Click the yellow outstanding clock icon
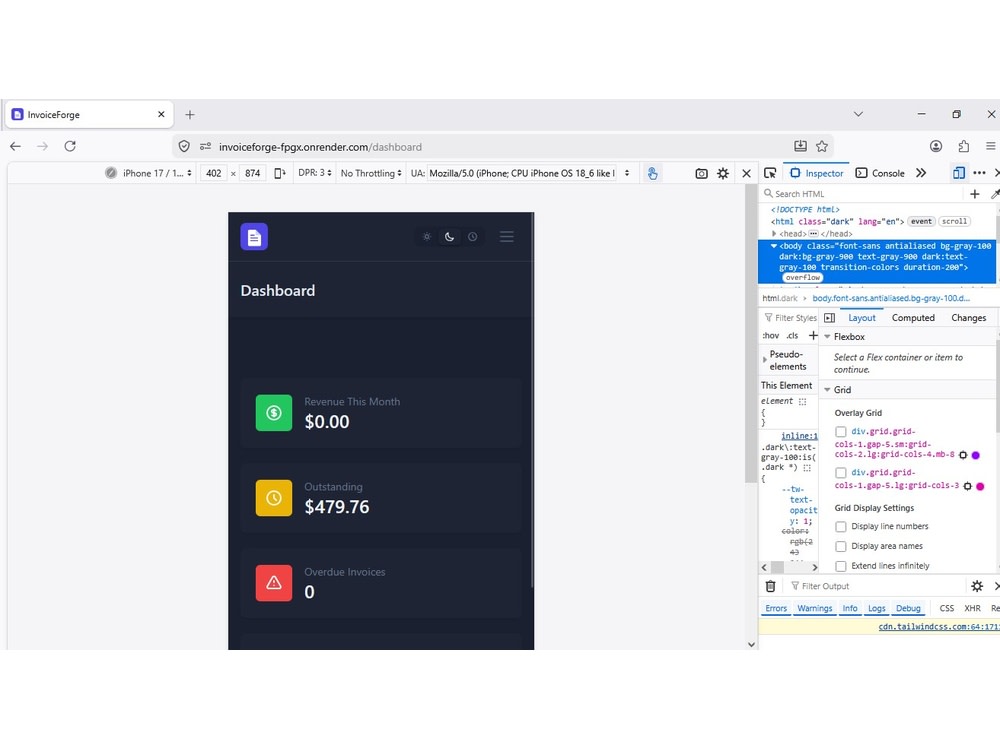 click(x=274, y=497)
